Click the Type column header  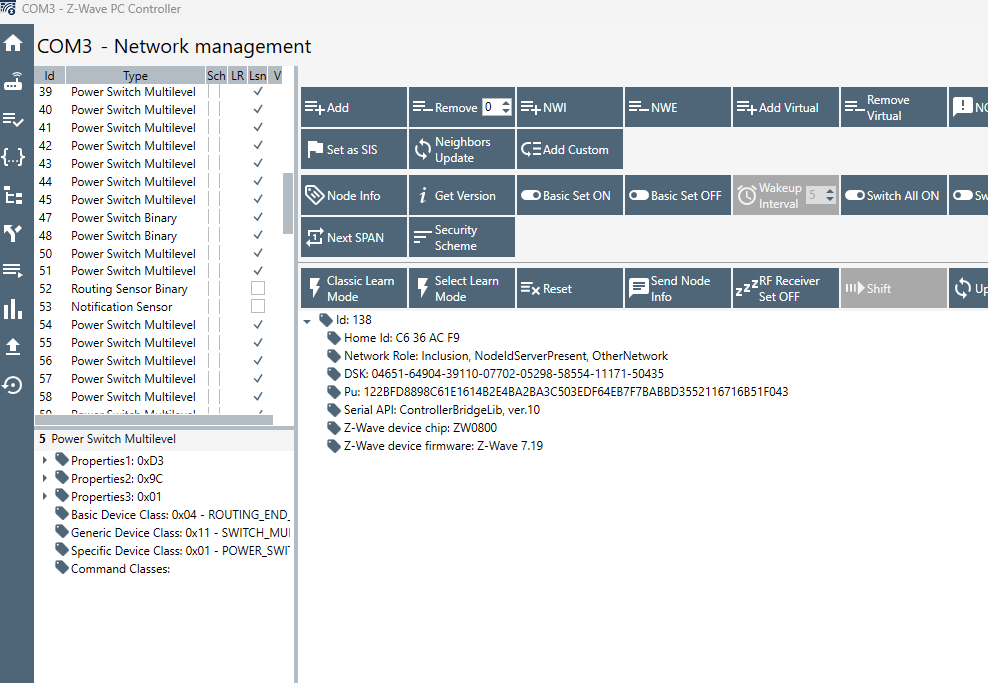[135, 76]
